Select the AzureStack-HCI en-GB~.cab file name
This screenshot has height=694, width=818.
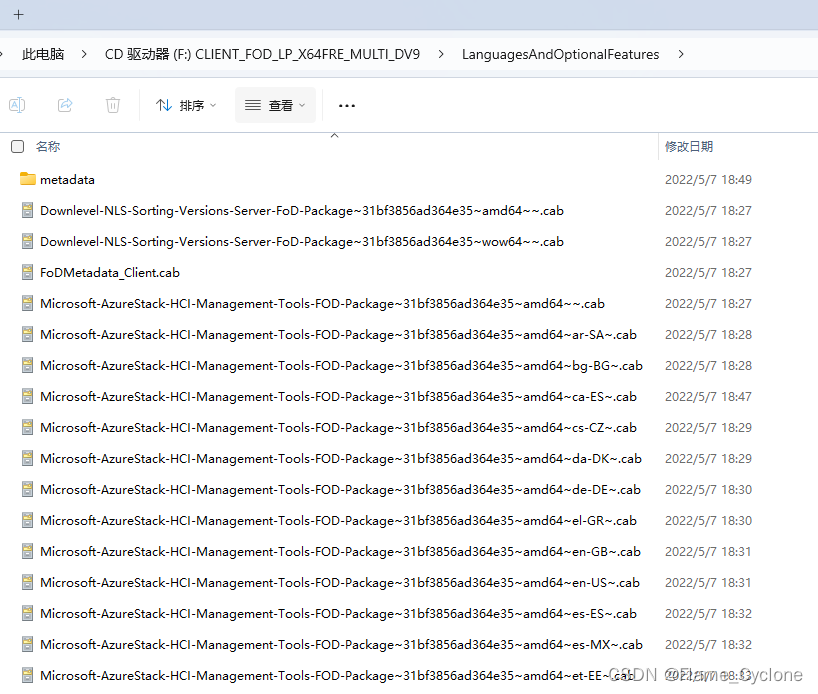341,552
